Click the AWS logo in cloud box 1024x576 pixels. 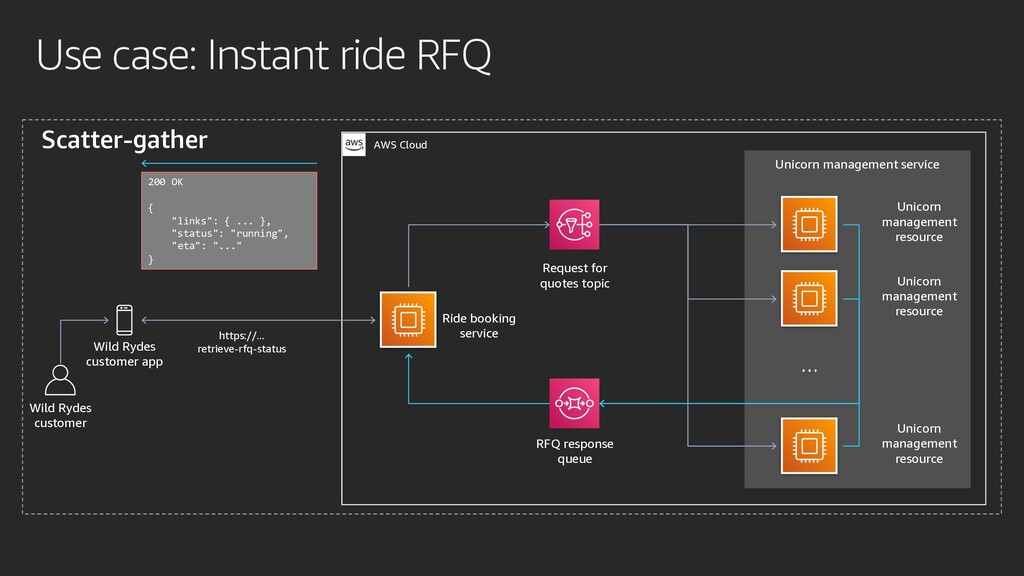point(354,144)
